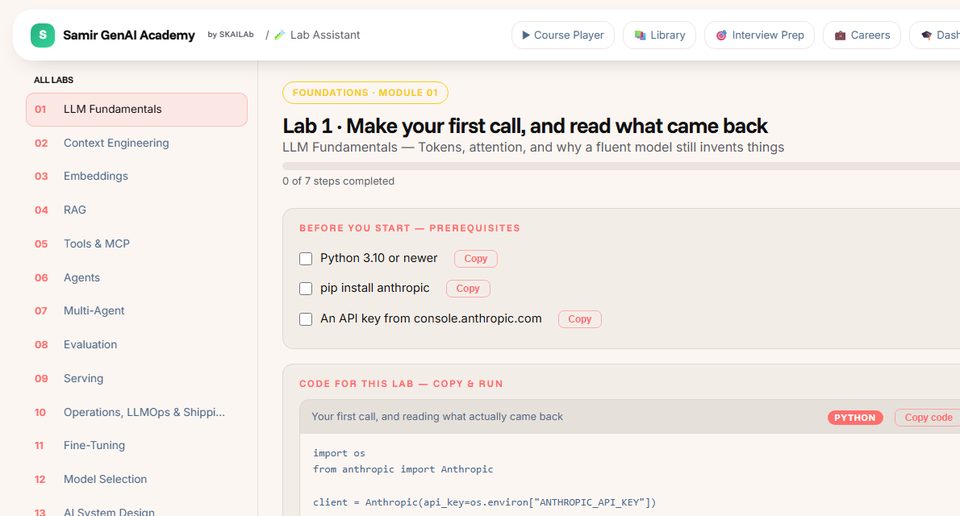Check the Python 3.10 or newer prerequisite
The height and width of the screenshot is (516, 960).
click(x=306, y=259)
